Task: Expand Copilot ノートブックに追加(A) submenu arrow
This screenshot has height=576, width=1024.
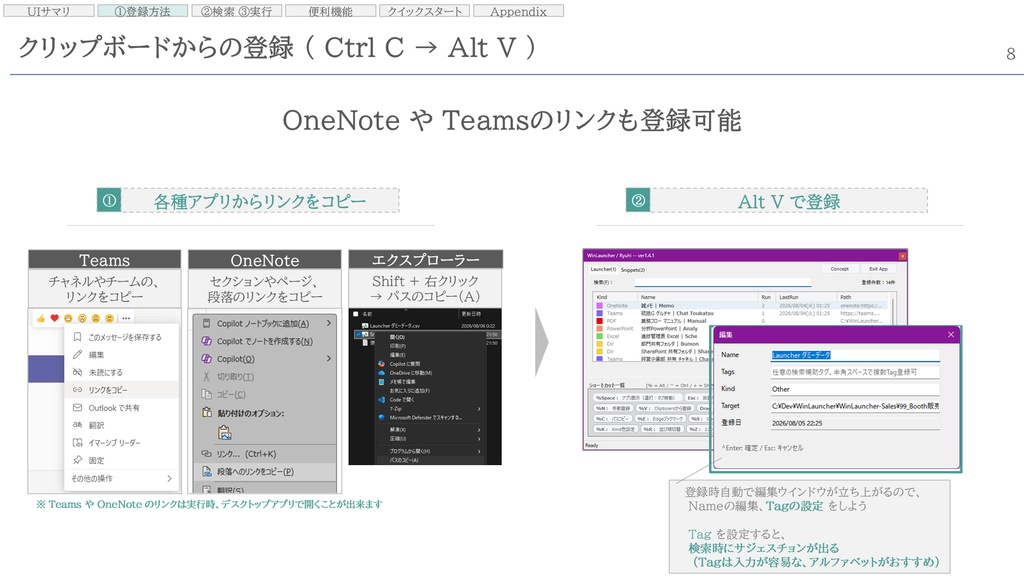Action: pos(328,323)
